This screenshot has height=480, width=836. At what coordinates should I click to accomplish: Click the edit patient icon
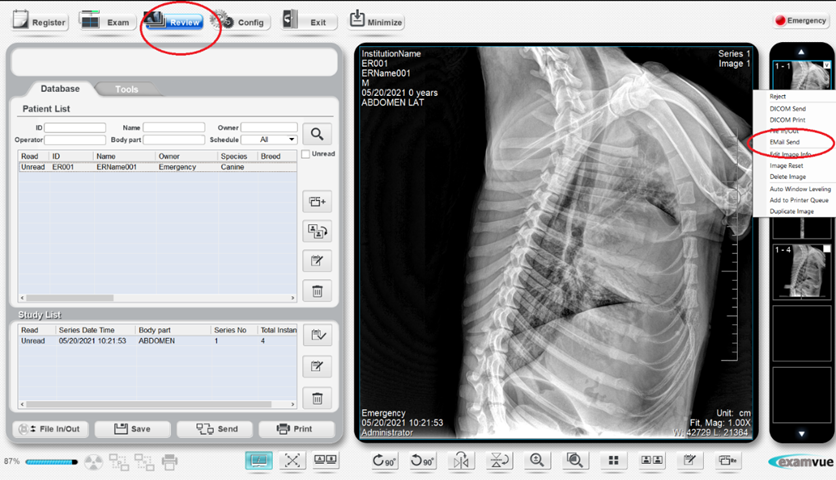317,261
